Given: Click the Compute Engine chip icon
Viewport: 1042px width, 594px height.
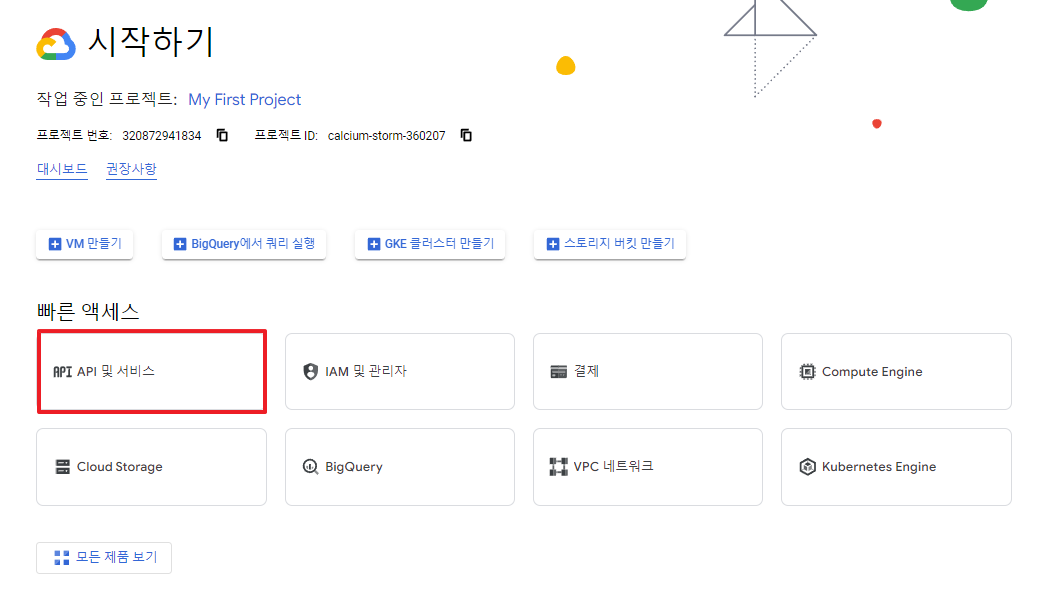Looking at the screenshot, I should (x=807, y=371).
